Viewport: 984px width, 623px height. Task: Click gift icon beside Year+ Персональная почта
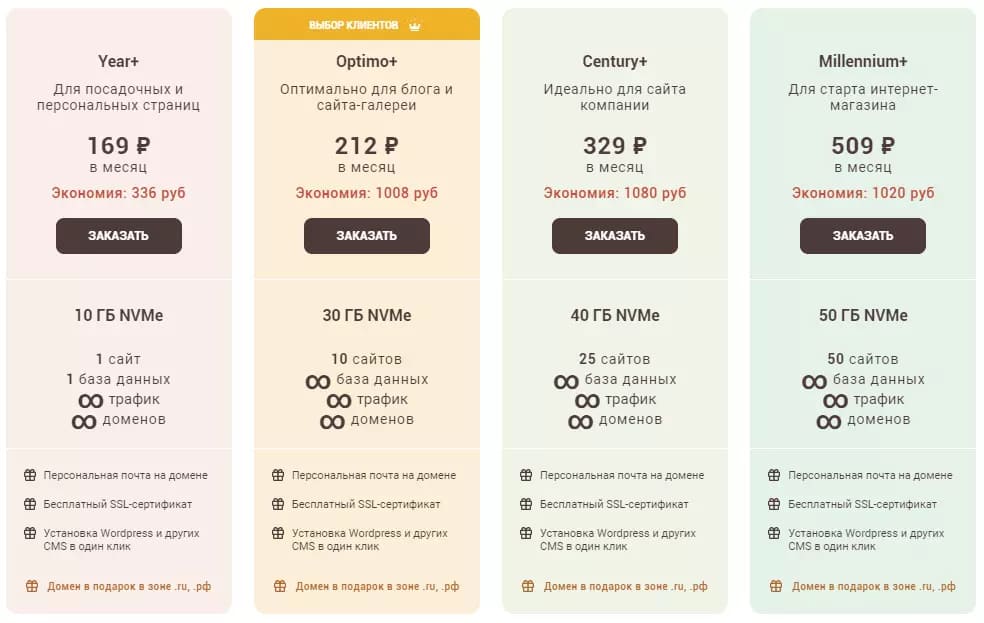point(30,475)
